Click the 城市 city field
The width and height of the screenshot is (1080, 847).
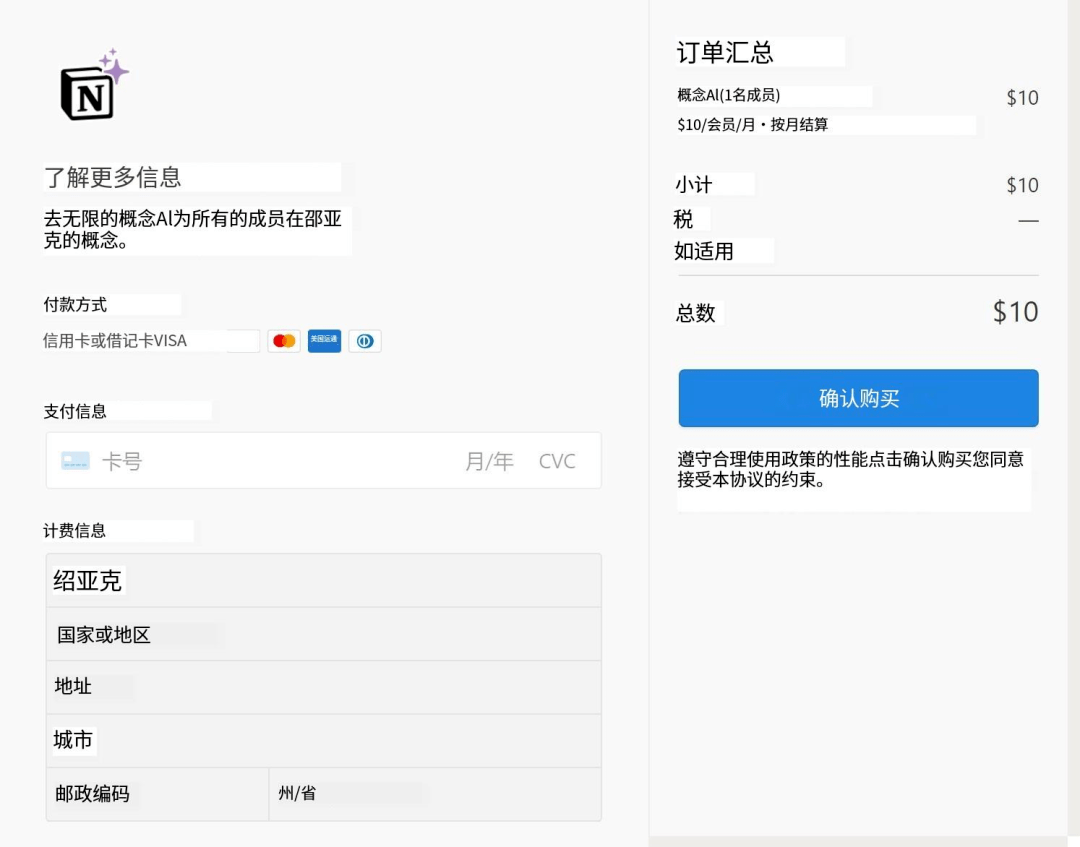[x=324, y=741]
